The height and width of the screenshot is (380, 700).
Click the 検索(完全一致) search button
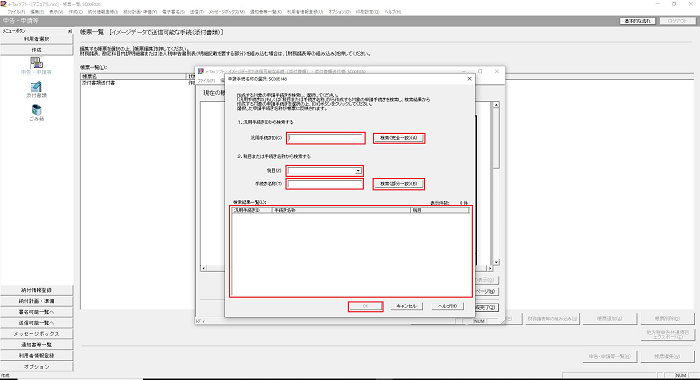(399, 138)
